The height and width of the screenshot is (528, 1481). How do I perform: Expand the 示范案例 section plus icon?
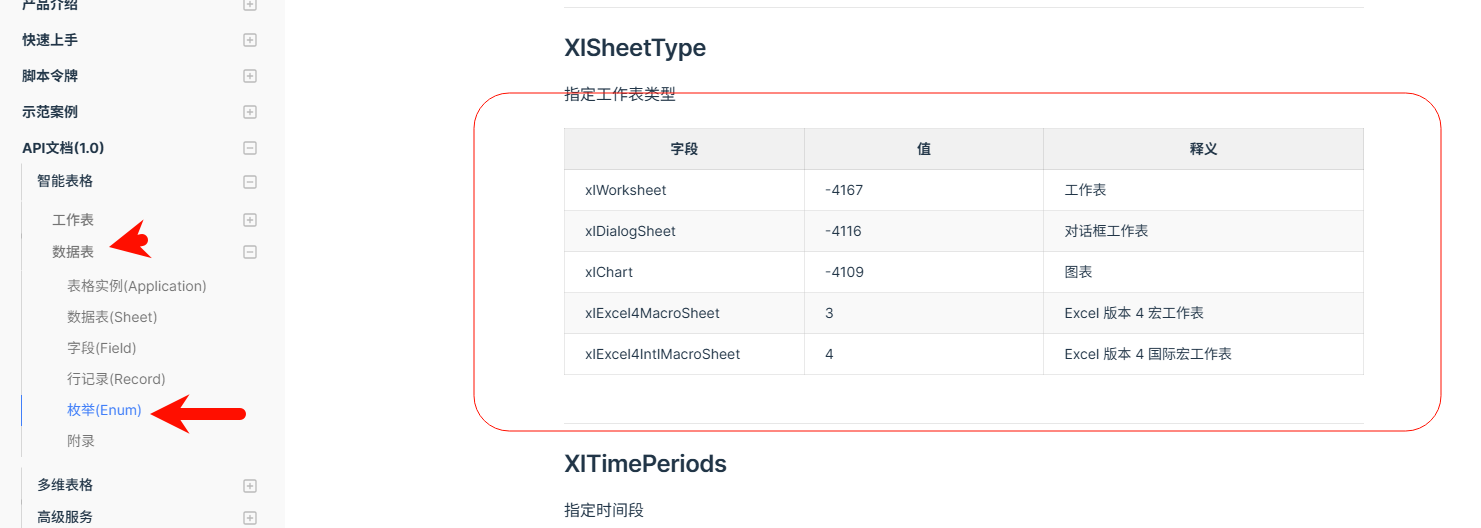tap(250, 112)
